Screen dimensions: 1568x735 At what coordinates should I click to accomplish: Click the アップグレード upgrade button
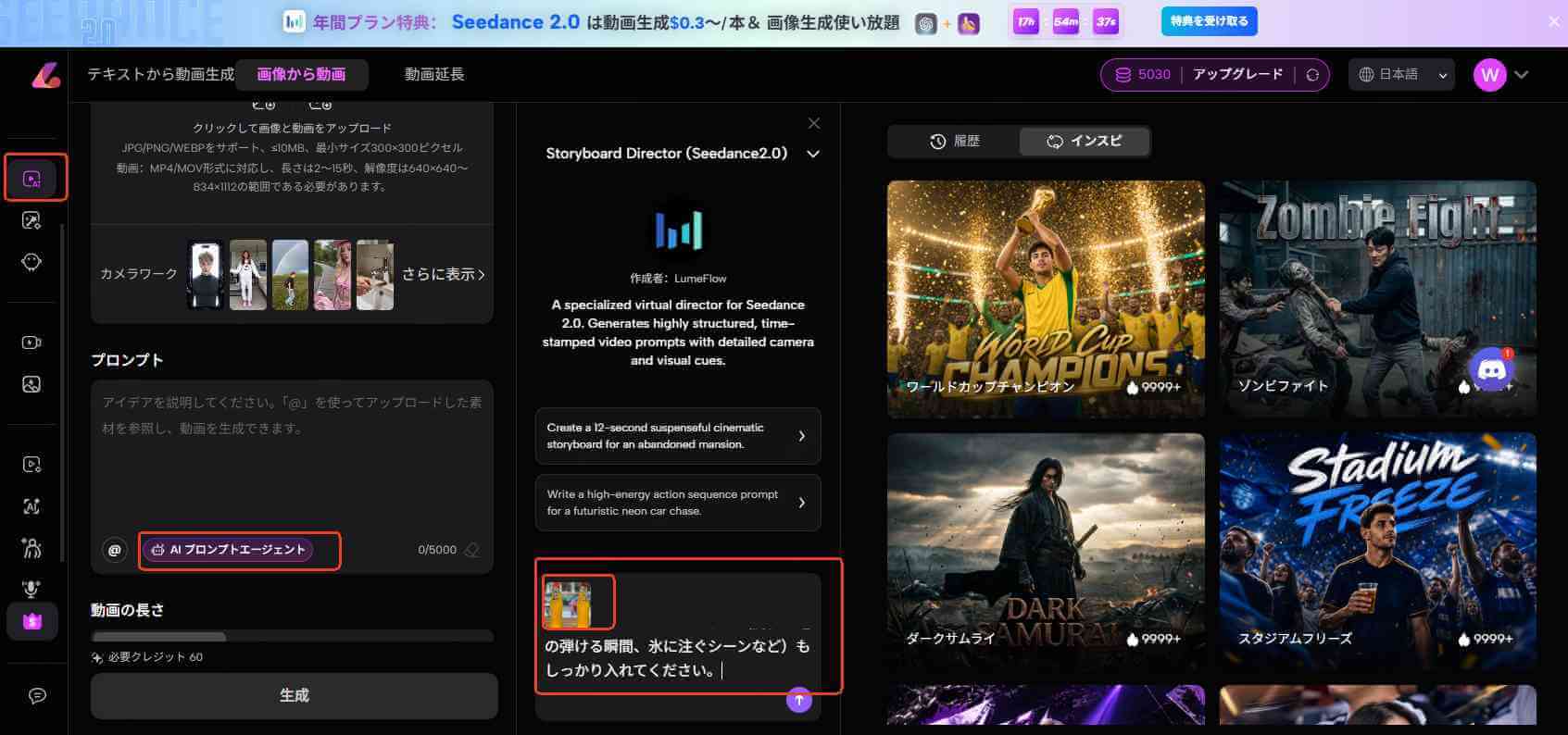(1237, 74)
